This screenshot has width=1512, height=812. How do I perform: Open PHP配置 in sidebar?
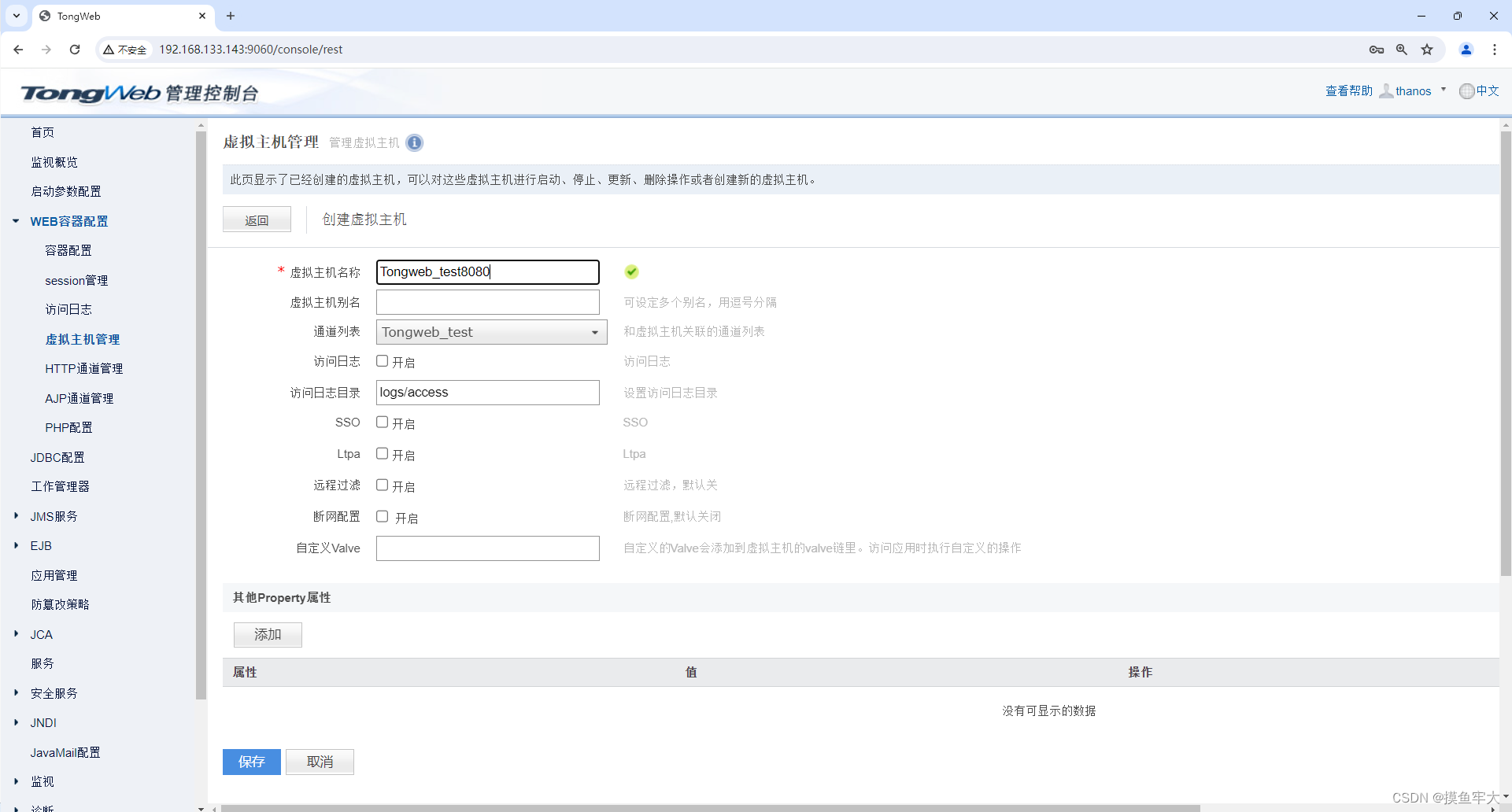[x=68, y=427]
